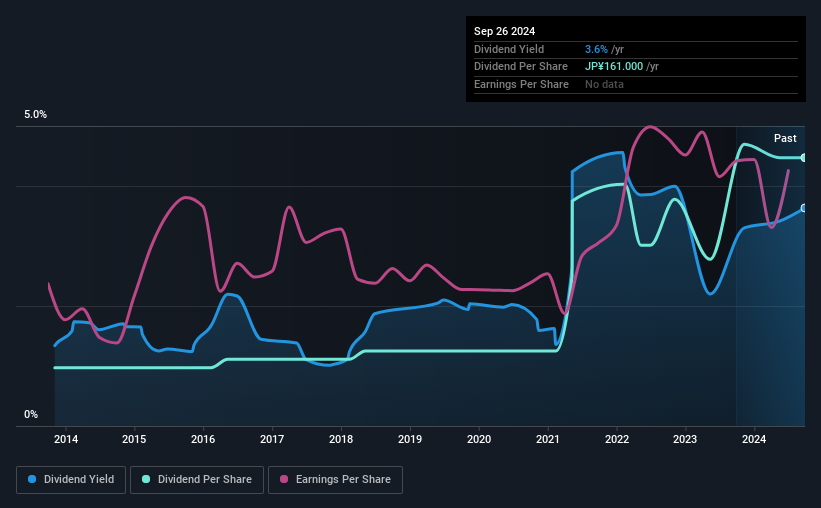Select the 2016 tick on the x-axis
The height and width of the screenshot is (508, 821).
(203, 439)
